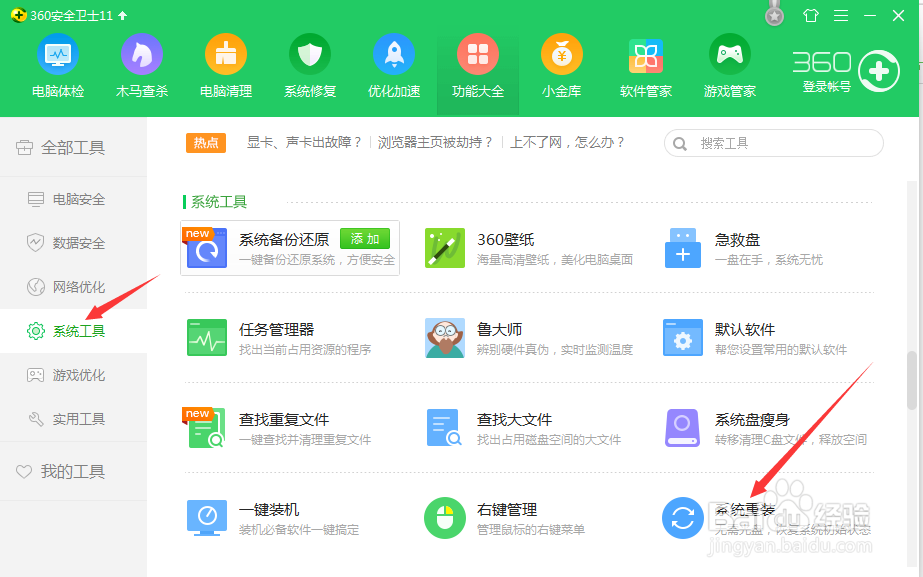The height and width of the screenshot is (577, 923).
Task: Click 鲁大师 tool title text
Action: 499,329
